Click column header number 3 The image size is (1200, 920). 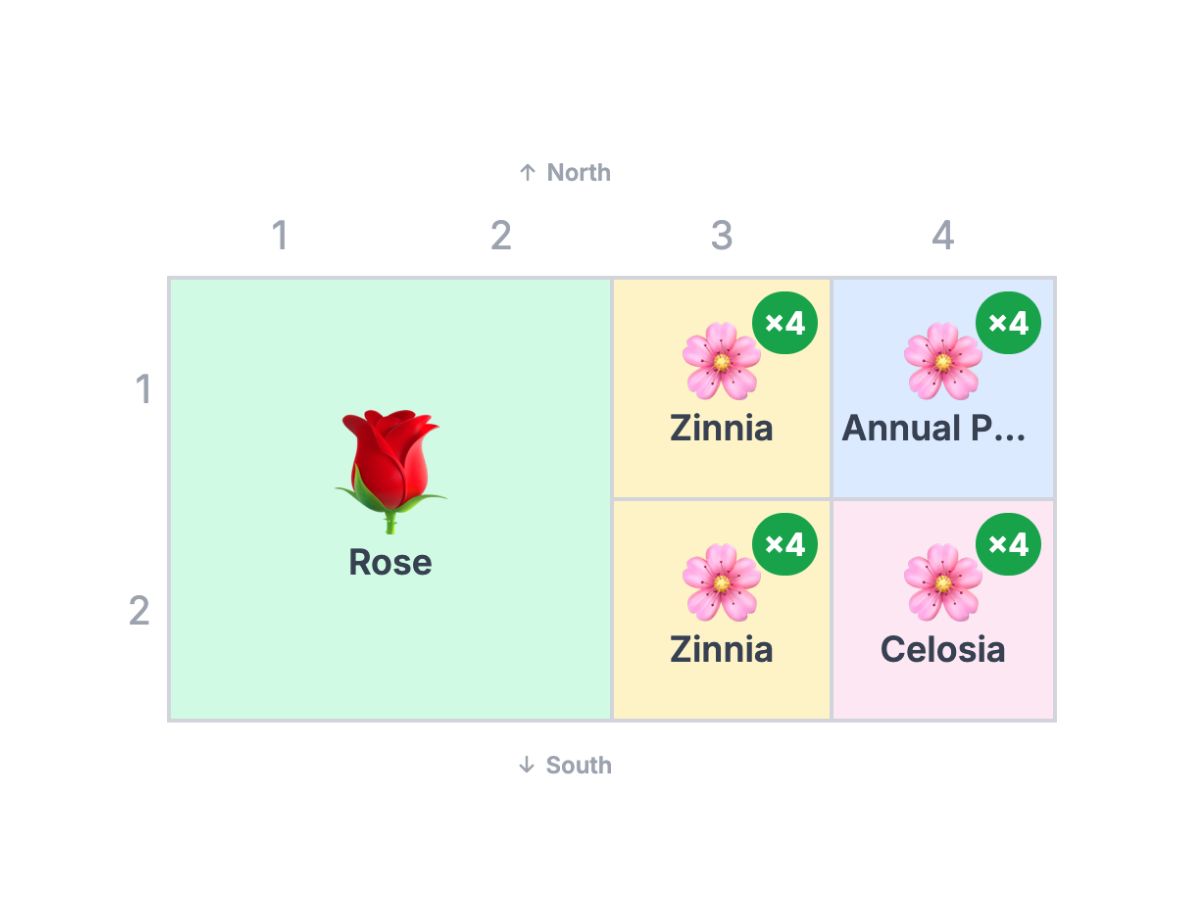click(x=722, y=236)
